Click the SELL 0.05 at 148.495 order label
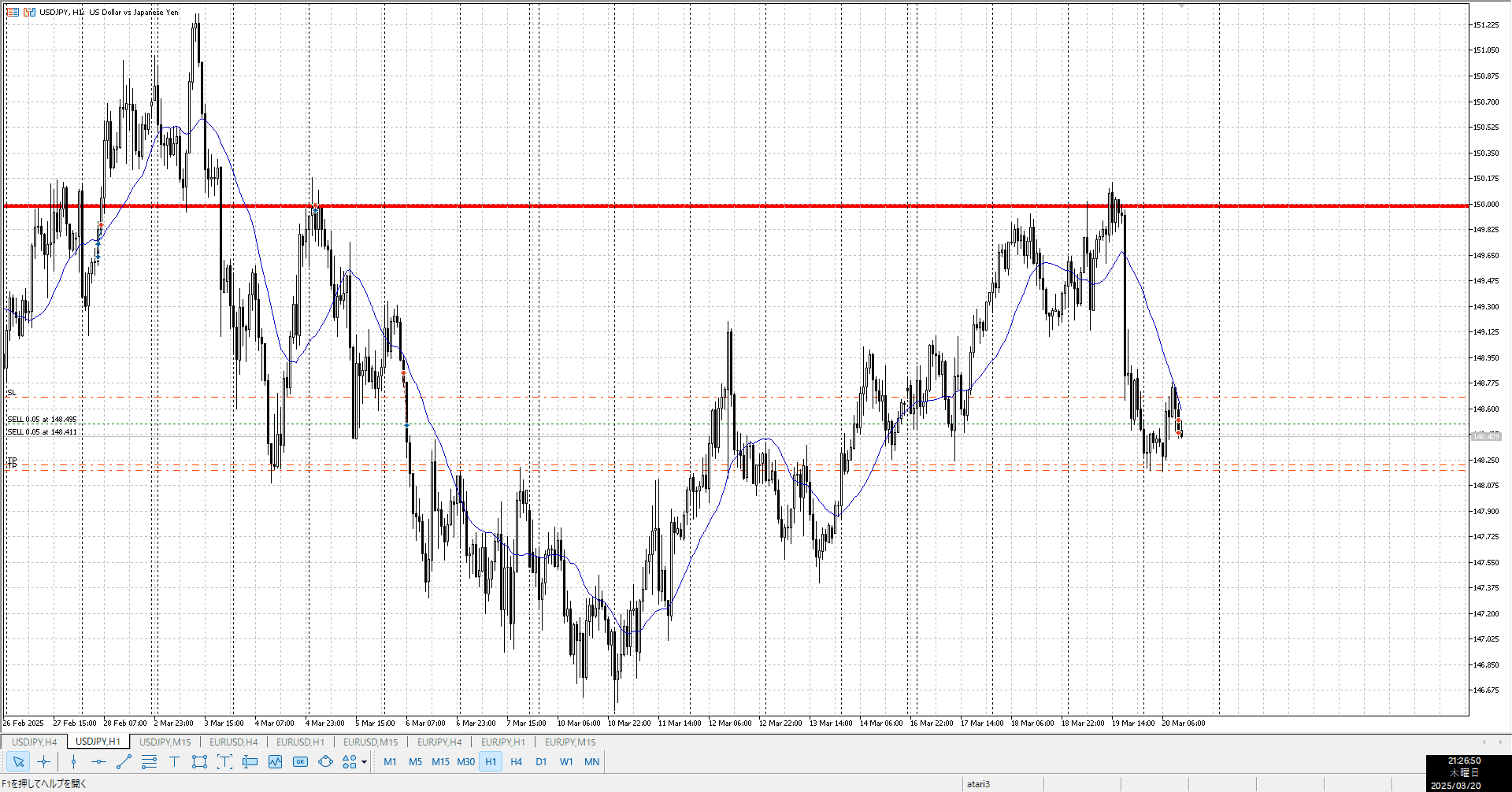Screen dimensions: 1512x792 43,420
